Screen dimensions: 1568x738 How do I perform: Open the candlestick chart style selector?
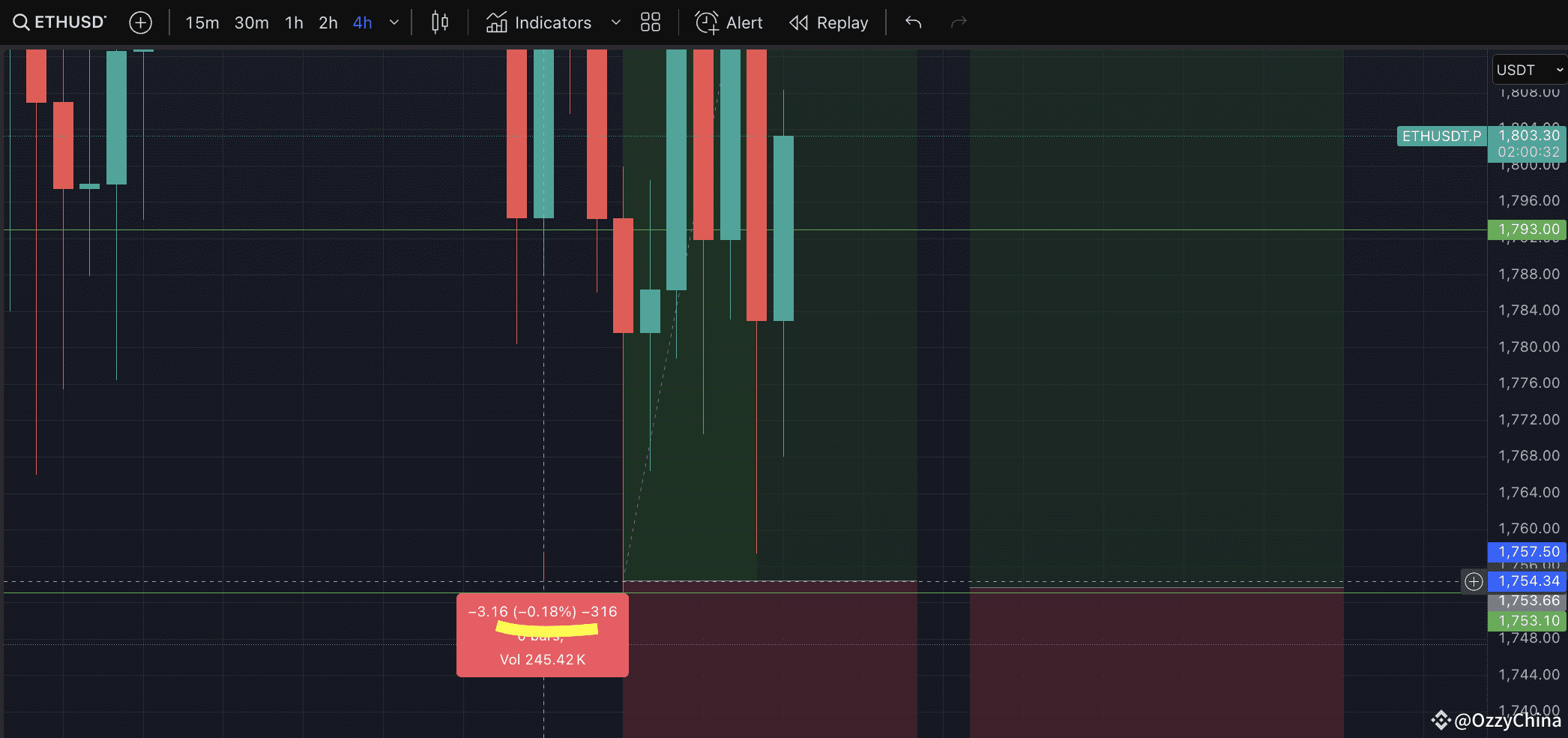(440, 22)
